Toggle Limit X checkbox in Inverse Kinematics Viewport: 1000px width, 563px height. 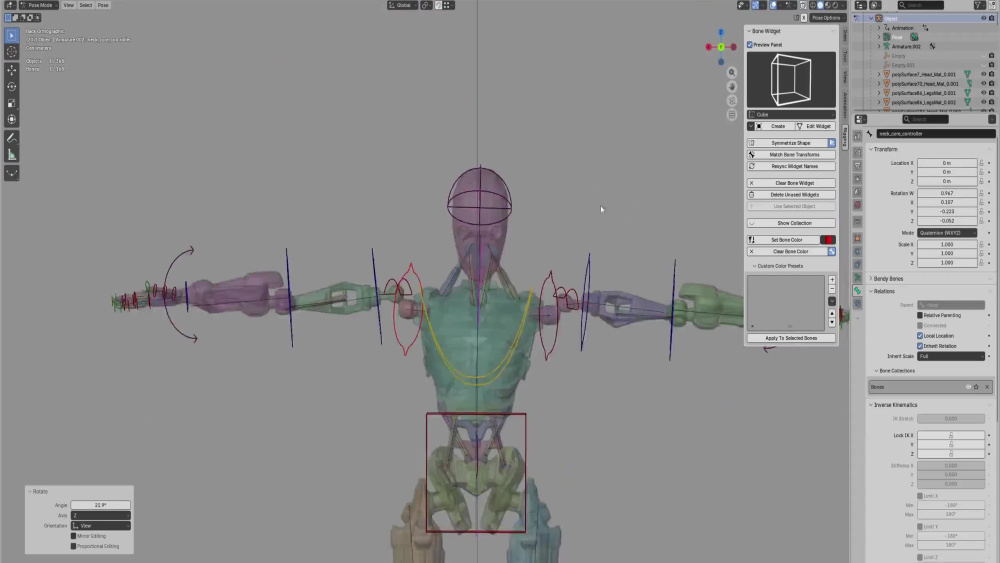pos(920,495)
